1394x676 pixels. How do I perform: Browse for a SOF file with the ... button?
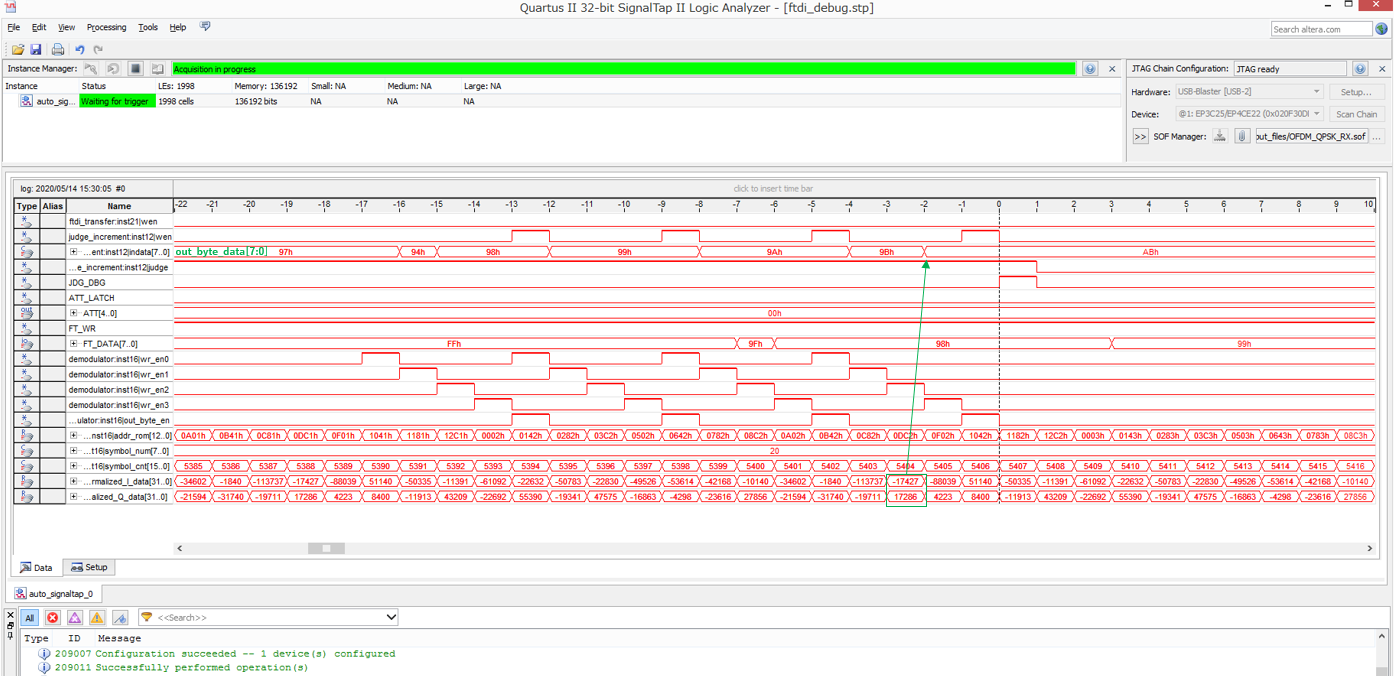click(1377, 136)
